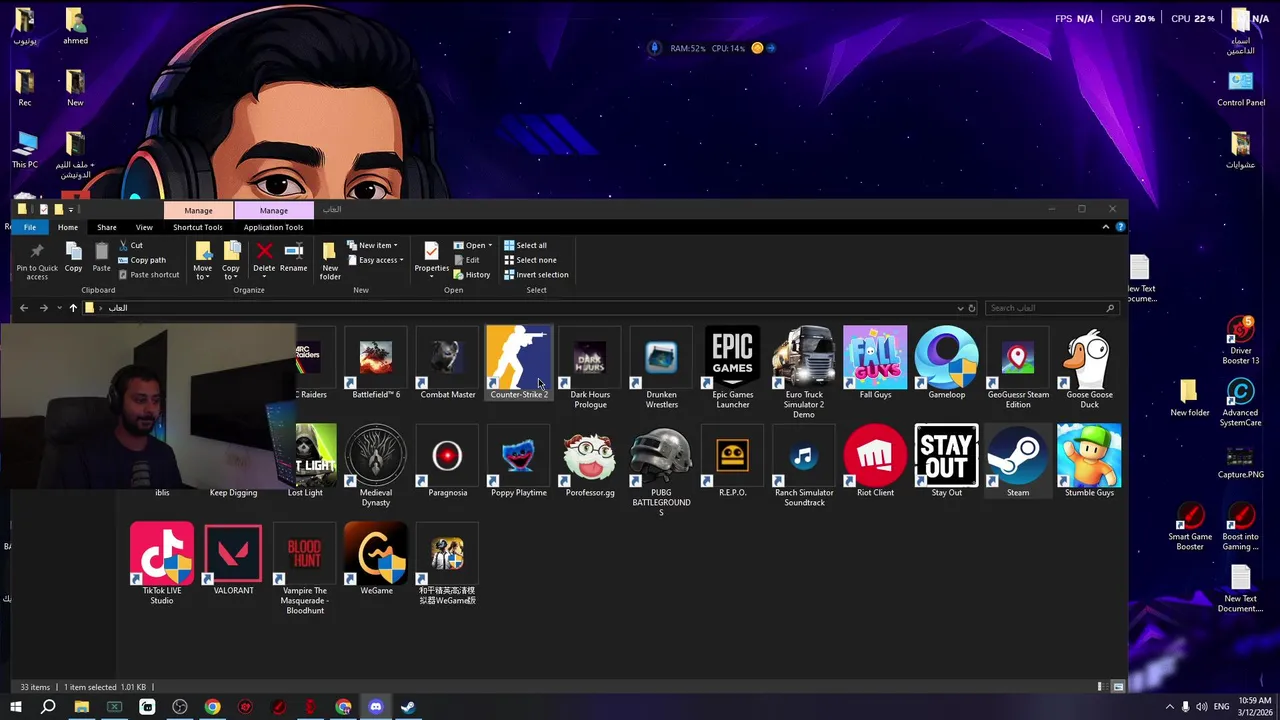
Task: Open the Windows Start menu
Action: pyautogui.click(x=15, y=707)
